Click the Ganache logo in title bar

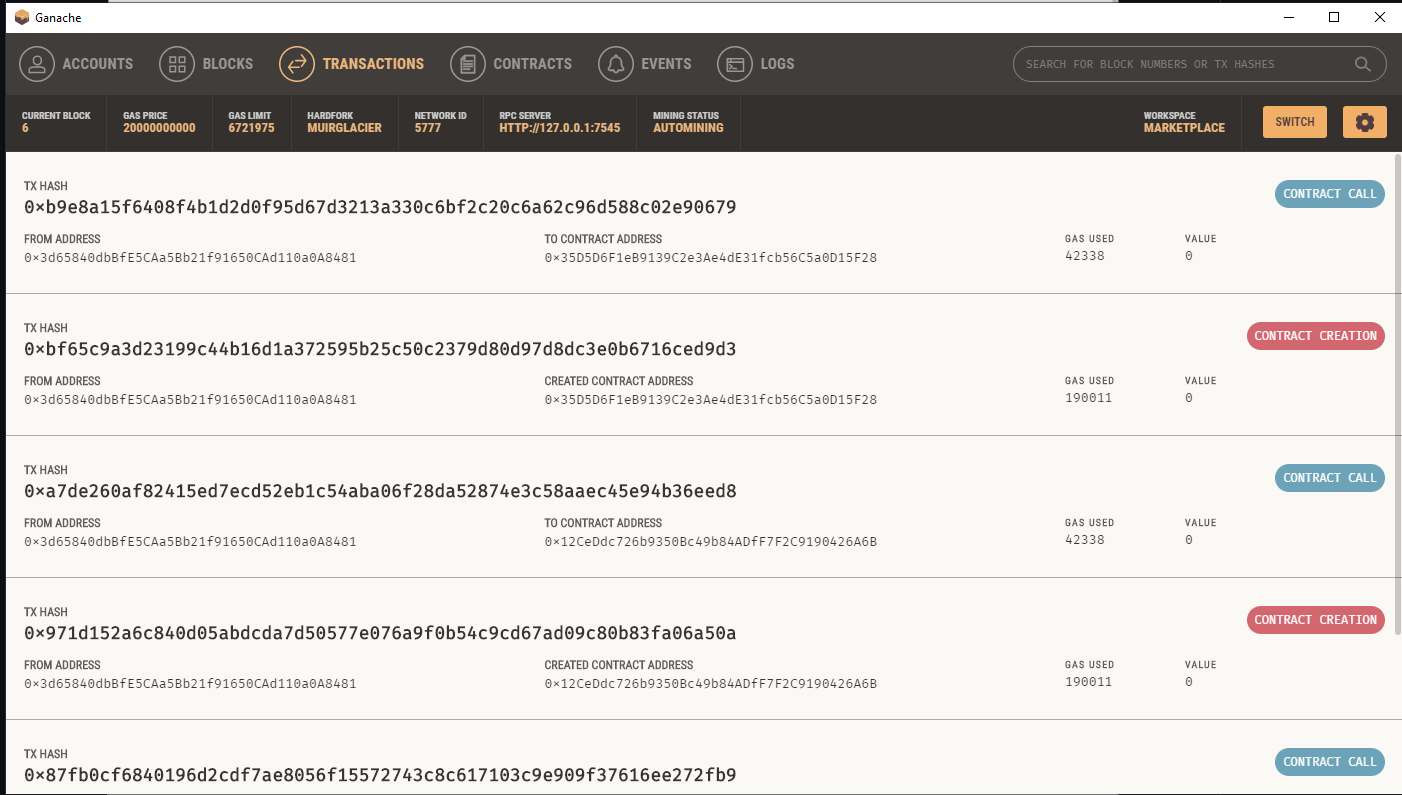[x=22, y=17]
